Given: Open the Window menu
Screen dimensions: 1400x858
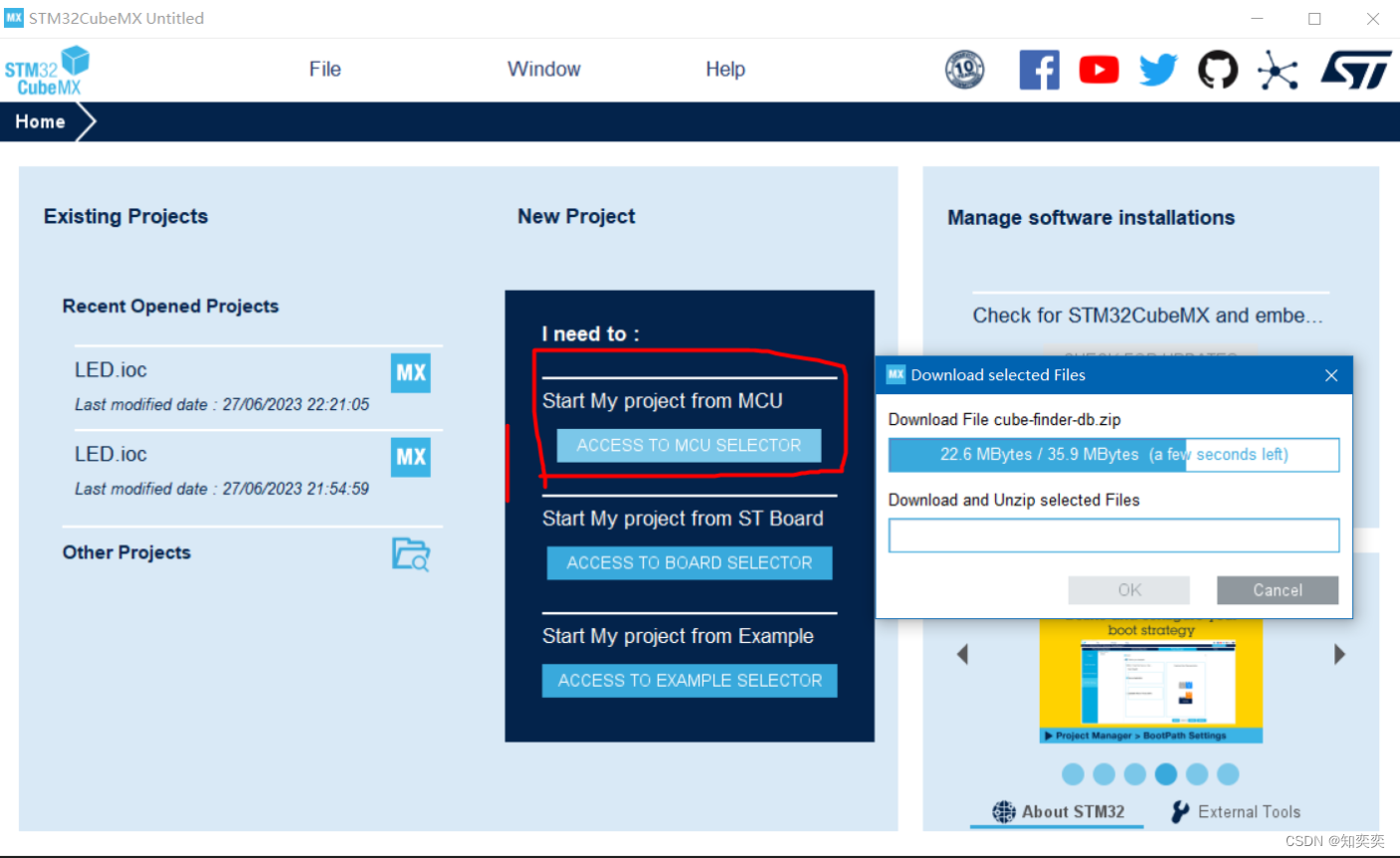Looking at the screenshot, I should (544, 70).
